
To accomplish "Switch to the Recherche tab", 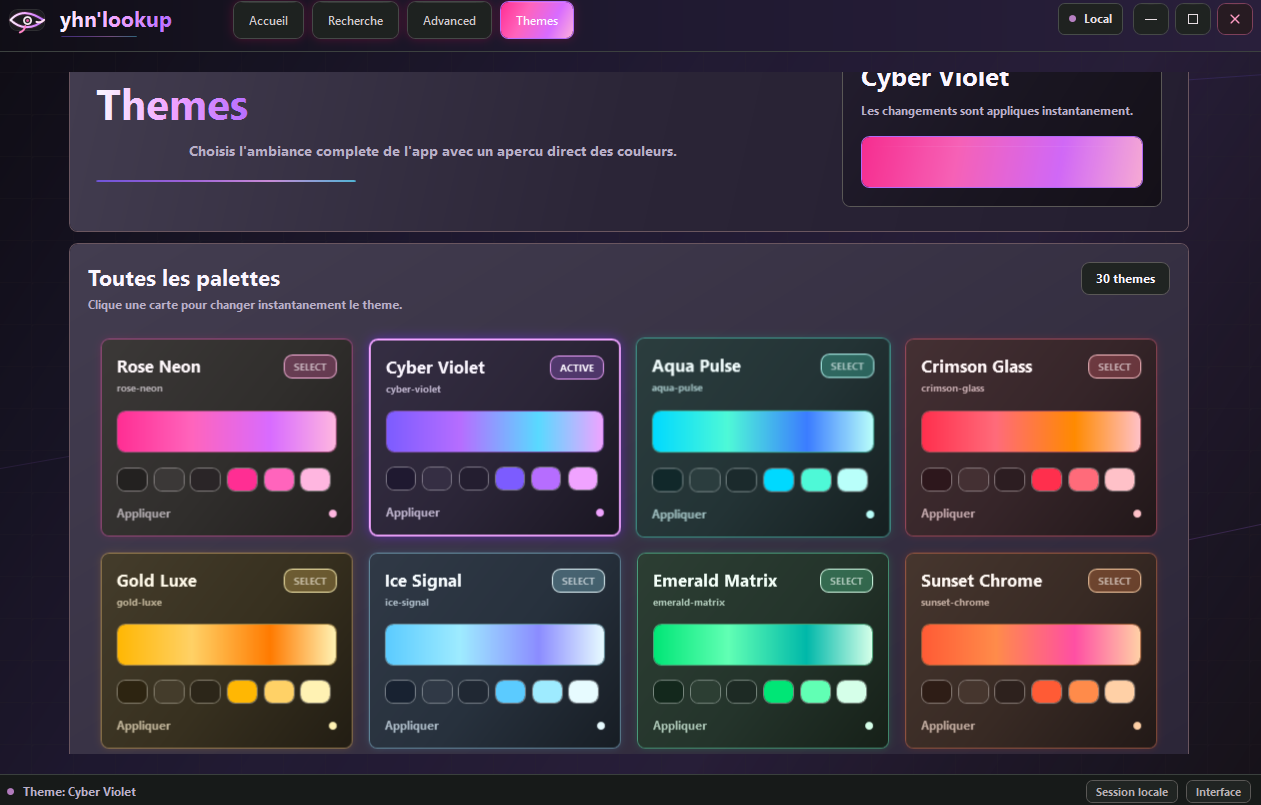I will pyautogui.click(x=355, y=20).
